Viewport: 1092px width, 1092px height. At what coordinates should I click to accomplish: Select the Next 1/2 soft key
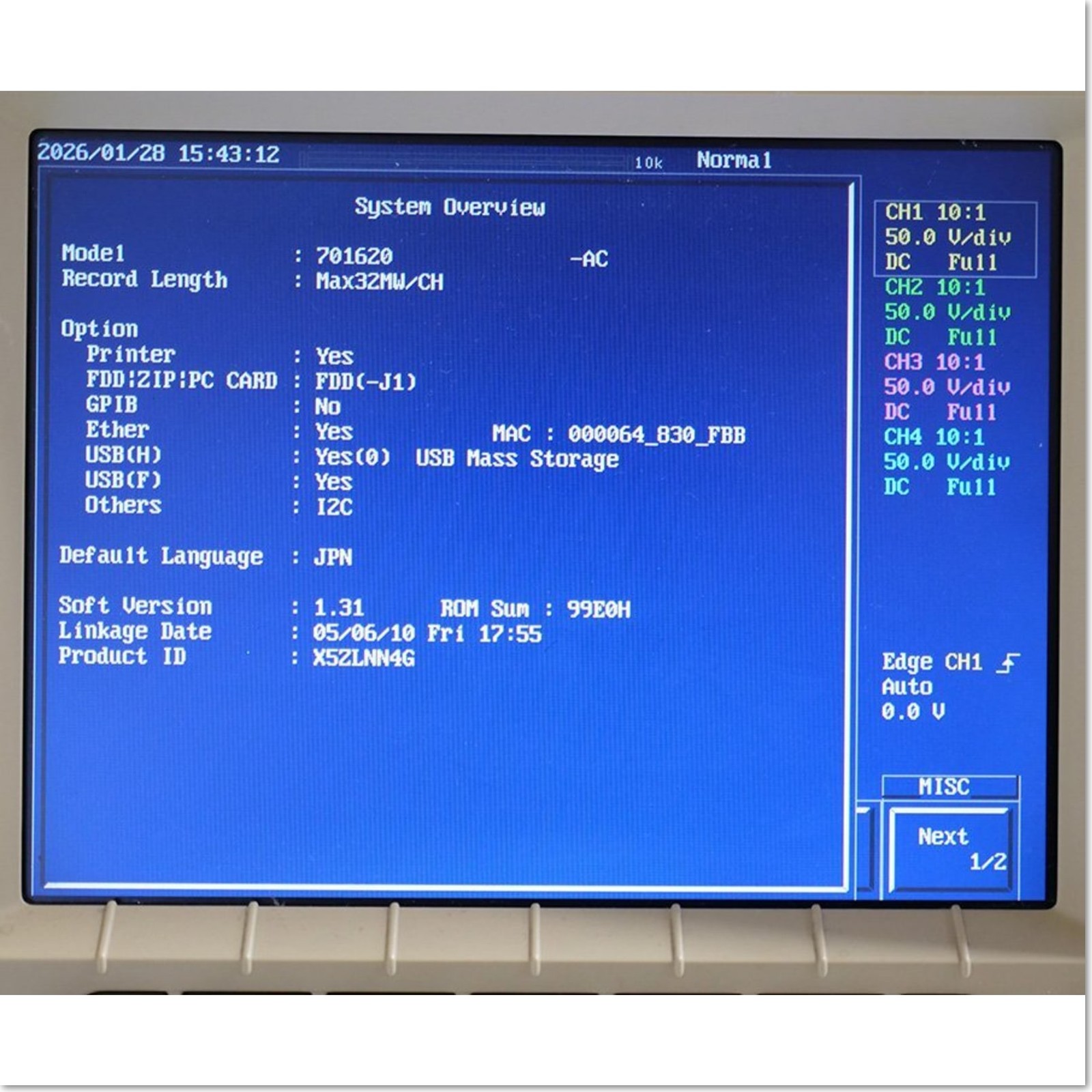(950, 849)
